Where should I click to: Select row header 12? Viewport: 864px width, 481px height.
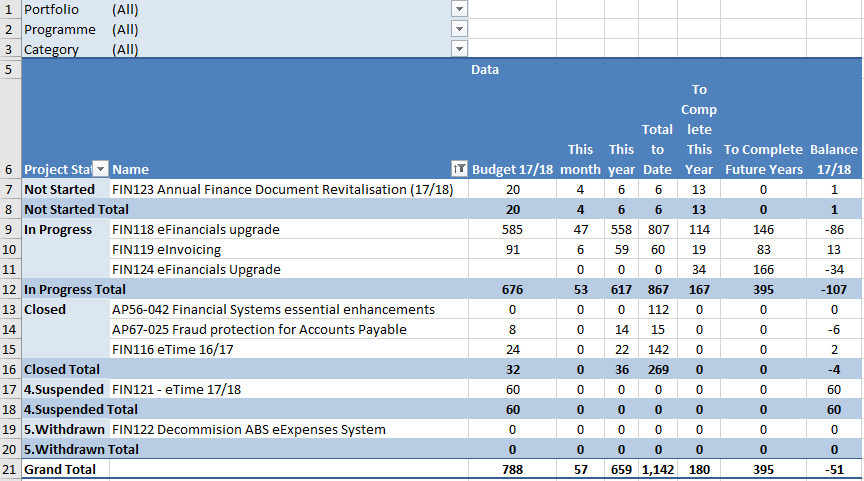[10, 289]
